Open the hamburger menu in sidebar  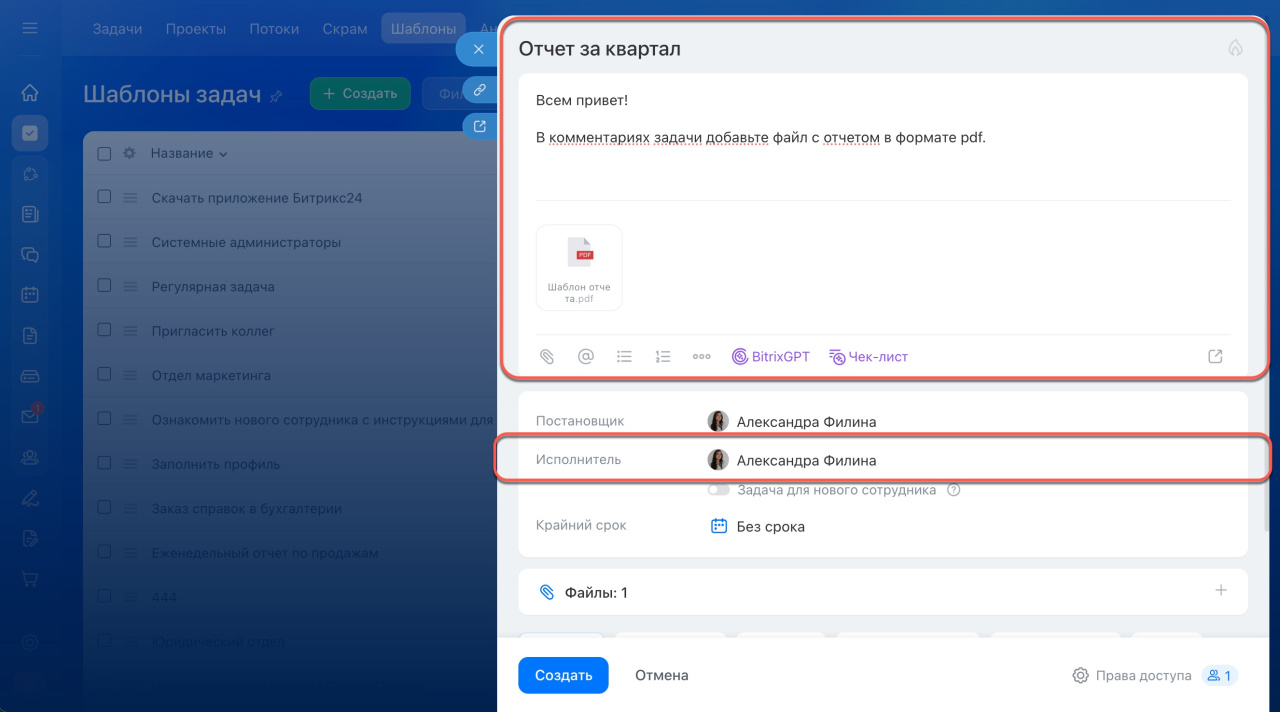tap(30, 28)
